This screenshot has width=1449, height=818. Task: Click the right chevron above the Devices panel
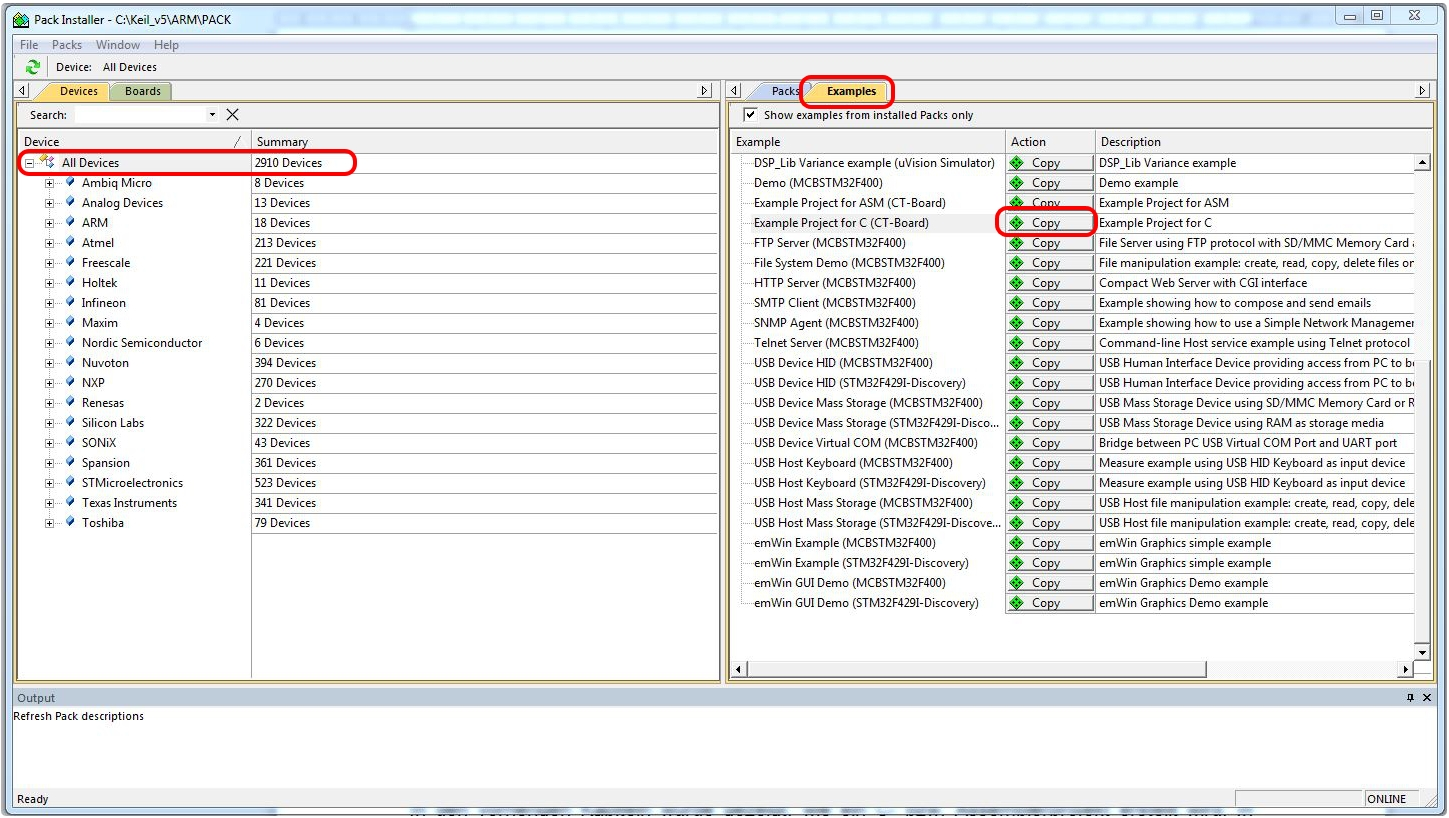[x=705, y=90]
